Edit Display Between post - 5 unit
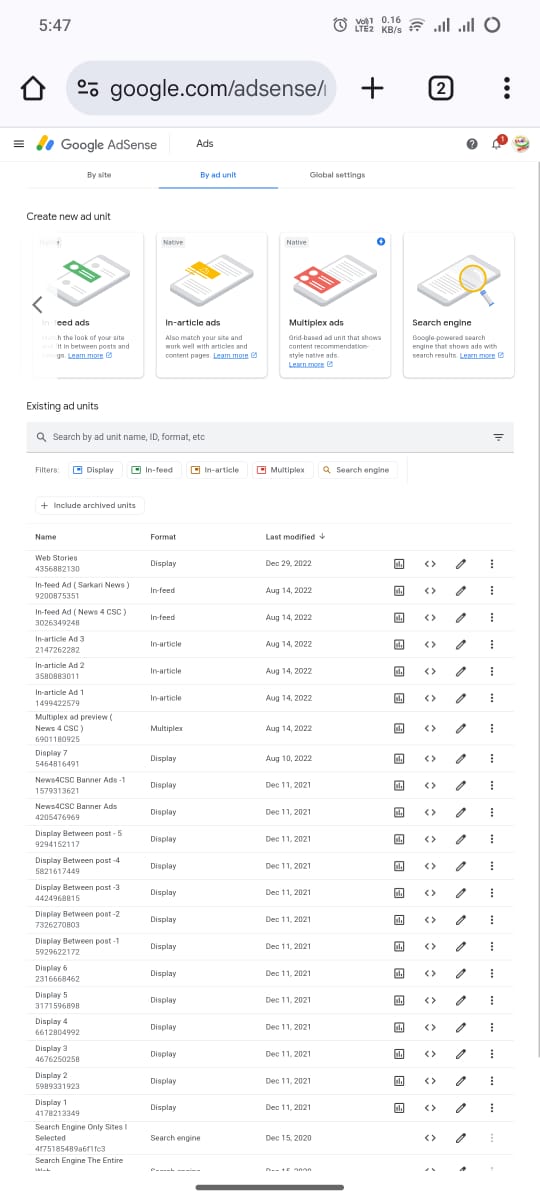 coord(461,839)
